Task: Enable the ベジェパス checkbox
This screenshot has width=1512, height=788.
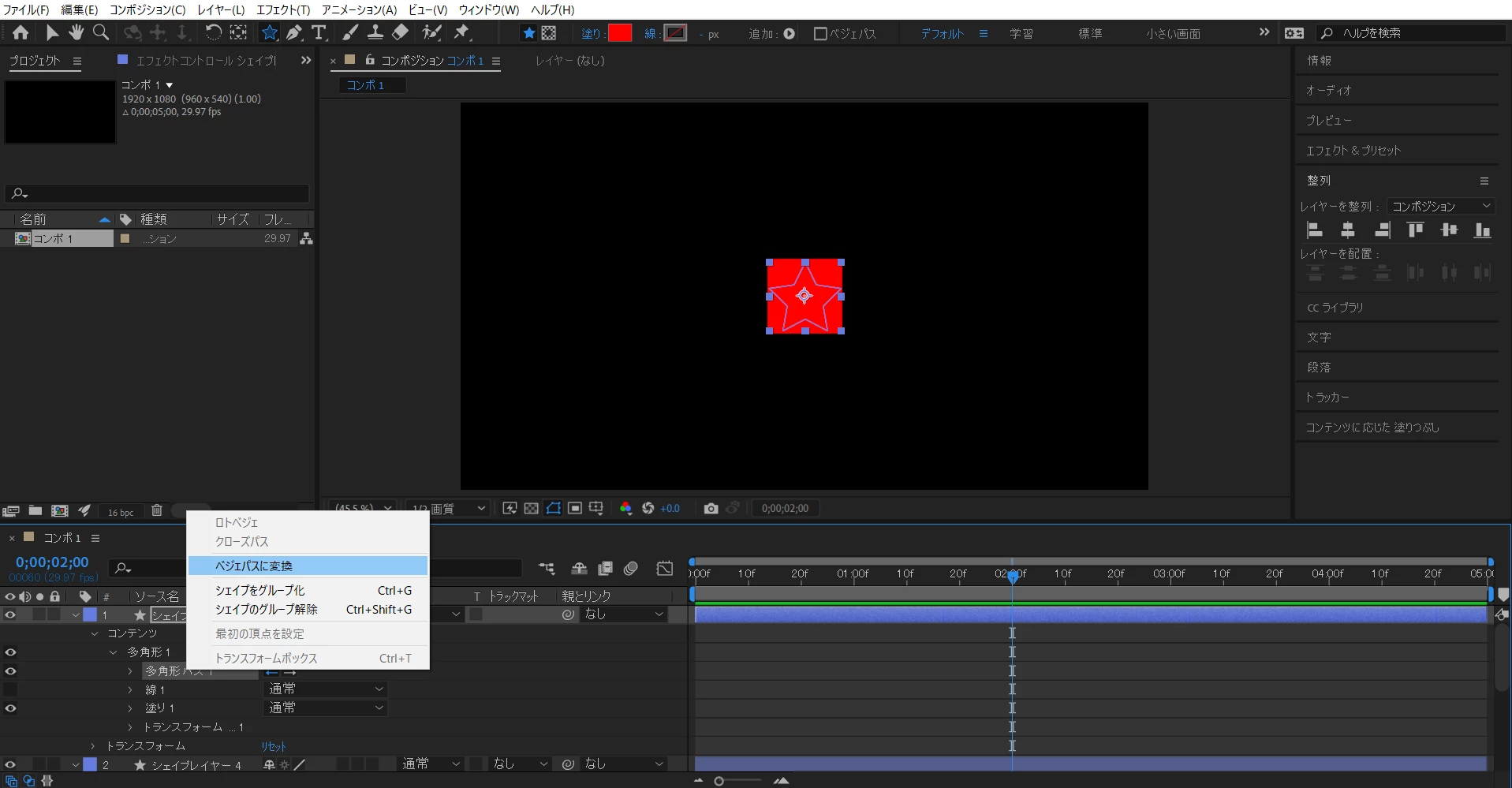Action: [x=820, y=34]
